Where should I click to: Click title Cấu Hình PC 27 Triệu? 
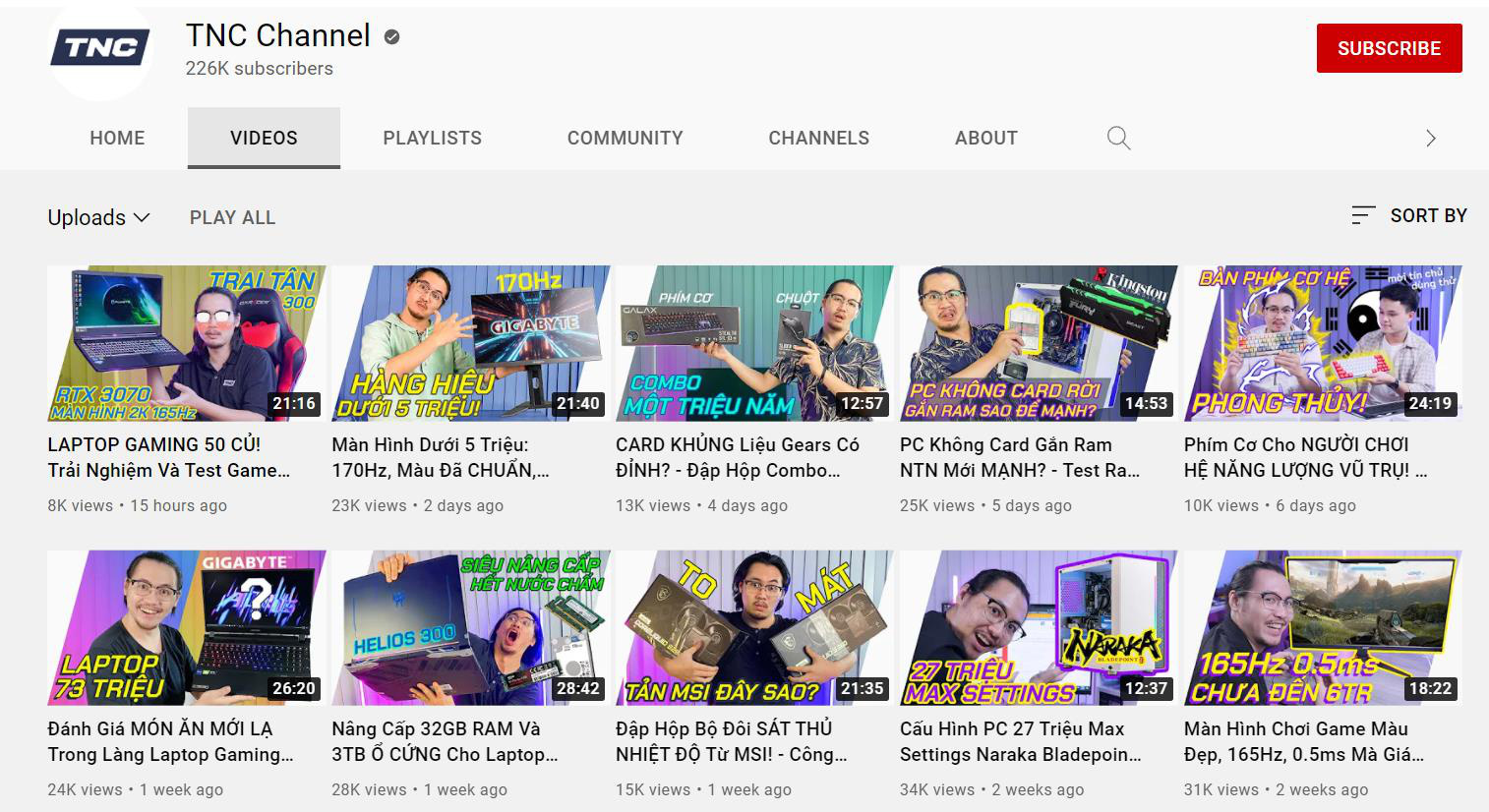(1021, 741)
